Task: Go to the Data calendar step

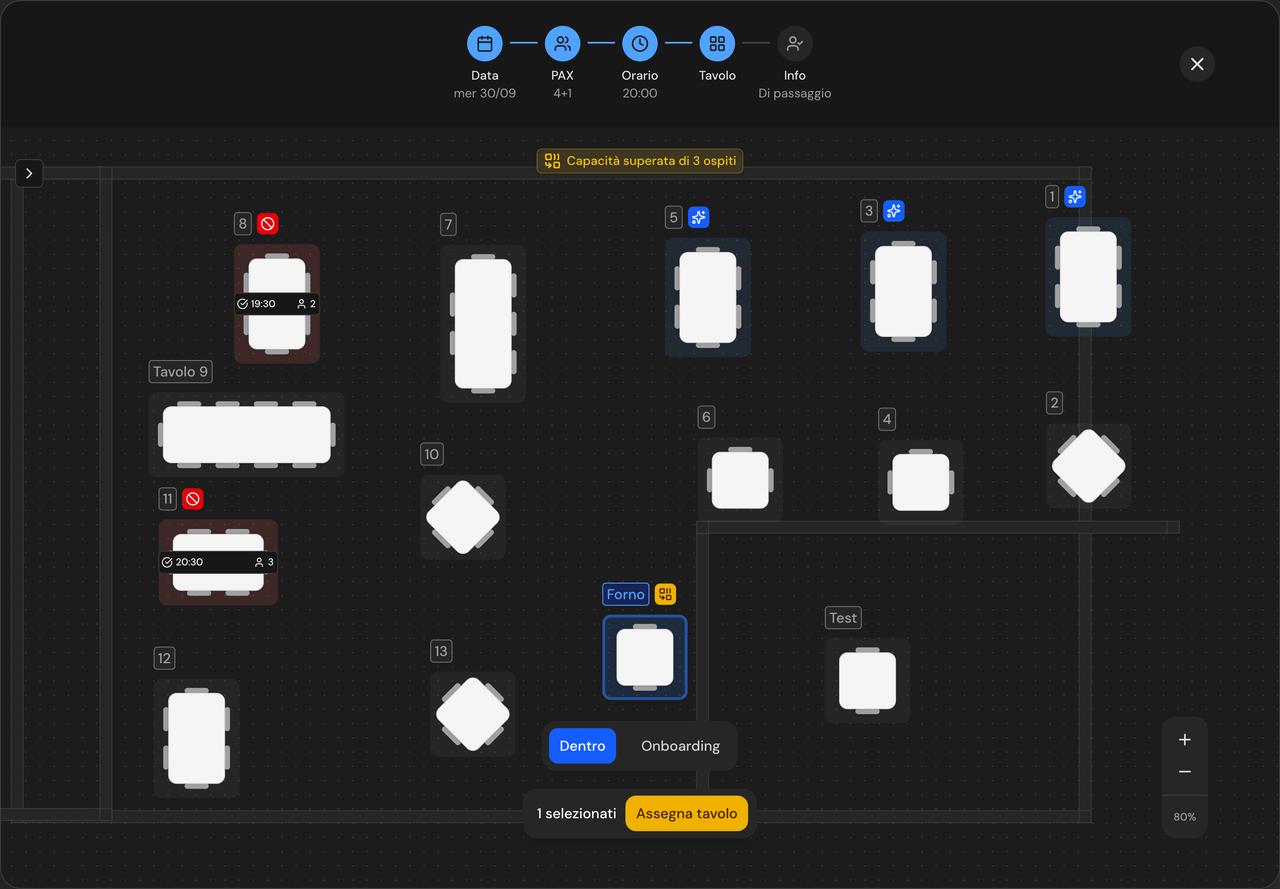Action: click(485, 44)
